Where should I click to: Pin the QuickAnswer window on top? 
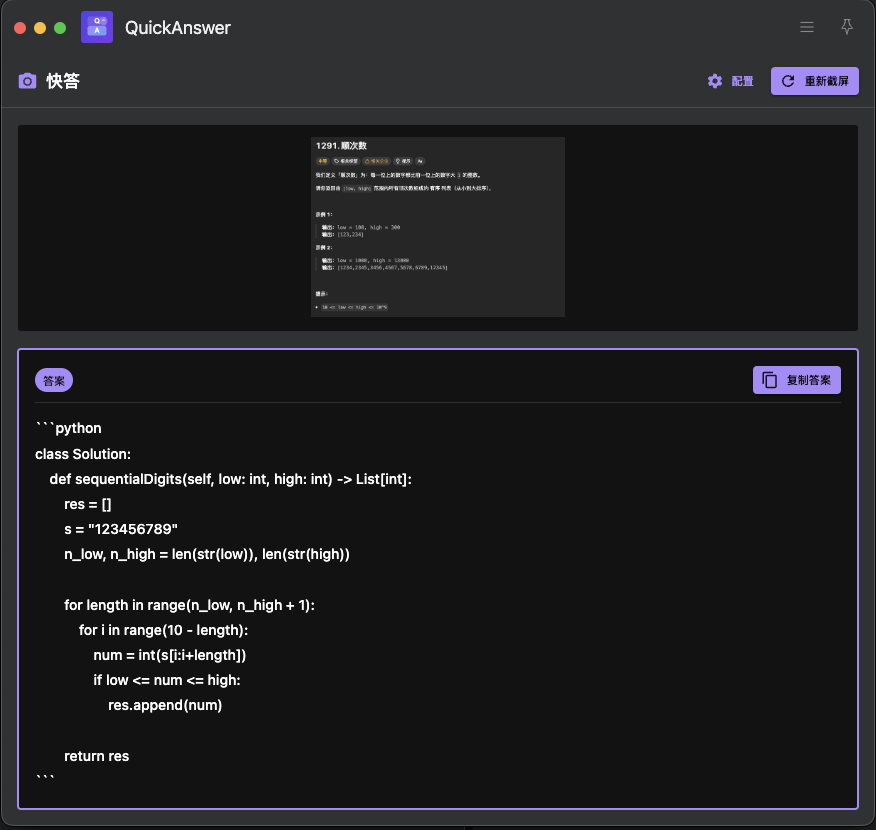click(846, 27)
